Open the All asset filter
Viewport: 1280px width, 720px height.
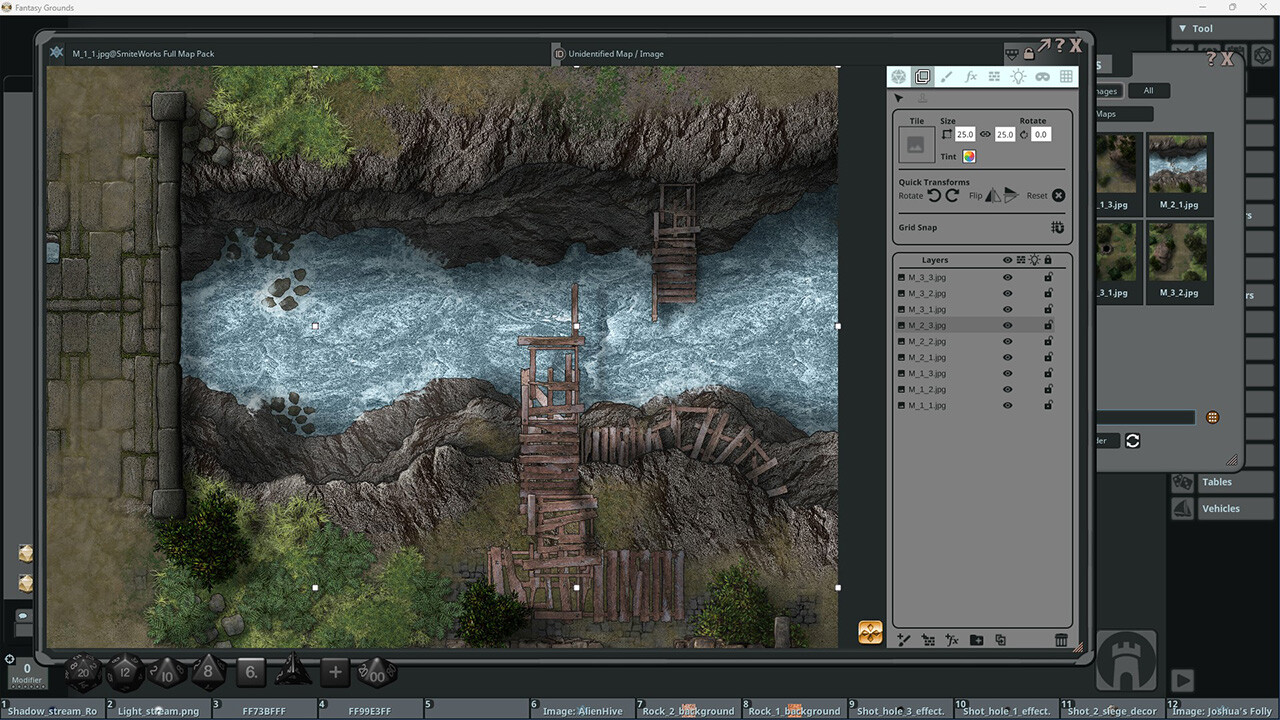1148,90
